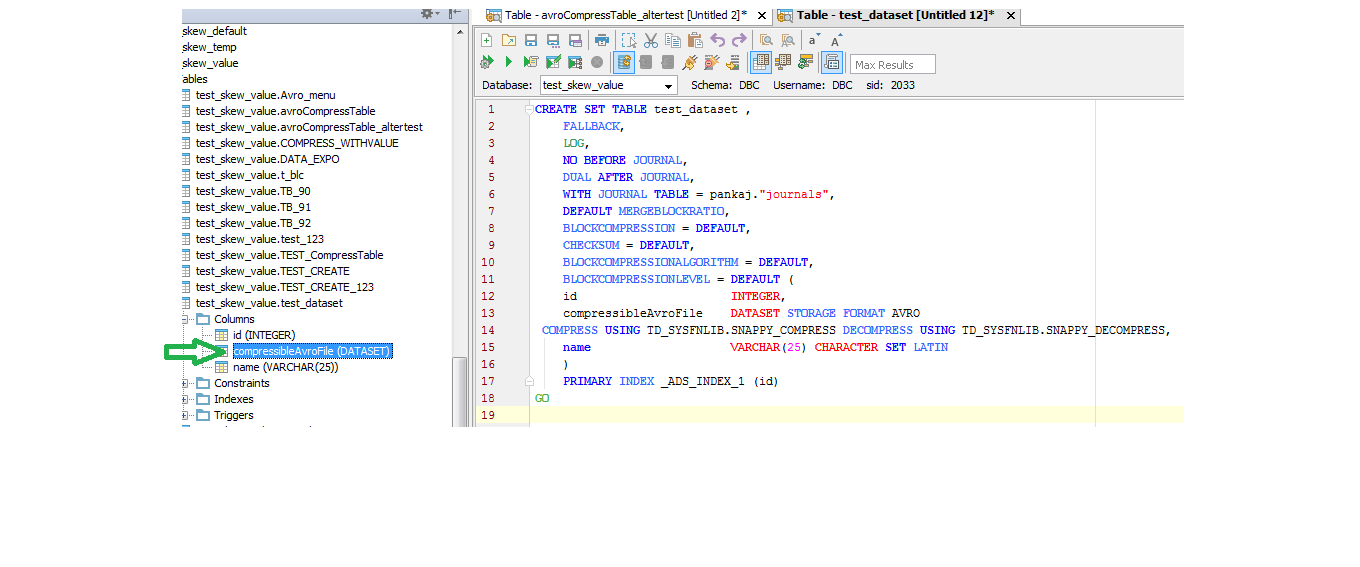Image resolution: width=1360 pixels, height=567 pixels.
Task: Click the greyed commit transaction icon
Action: pyautogui.click(x=646, y=62)
